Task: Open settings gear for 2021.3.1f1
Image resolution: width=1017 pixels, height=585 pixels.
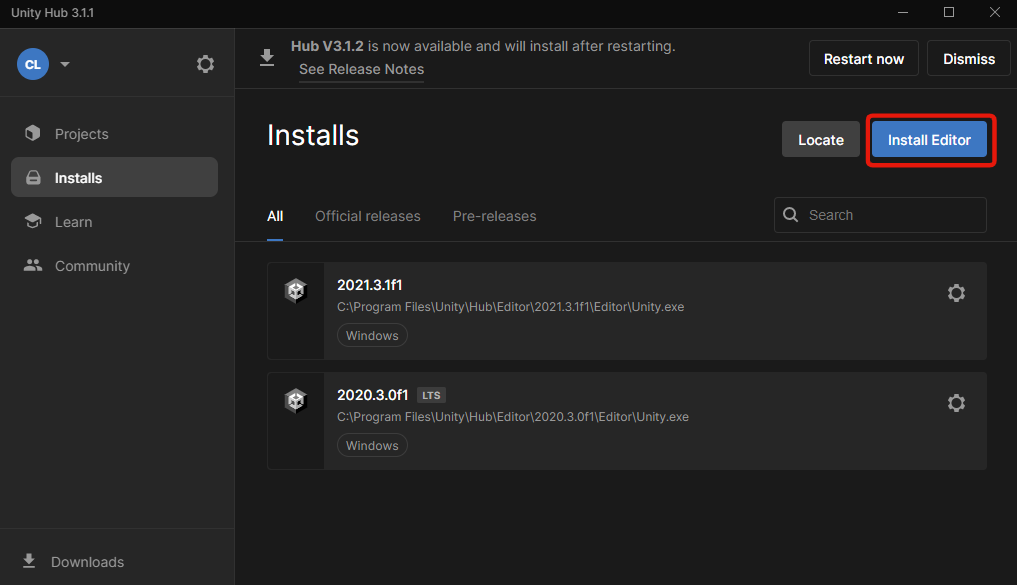Action: coord(956,293)
